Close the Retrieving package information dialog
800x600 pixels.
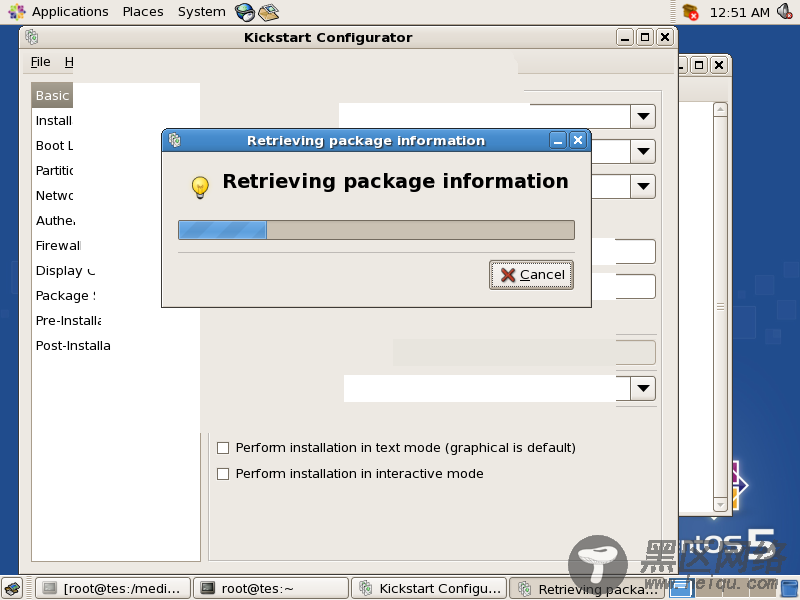[578, 140]
